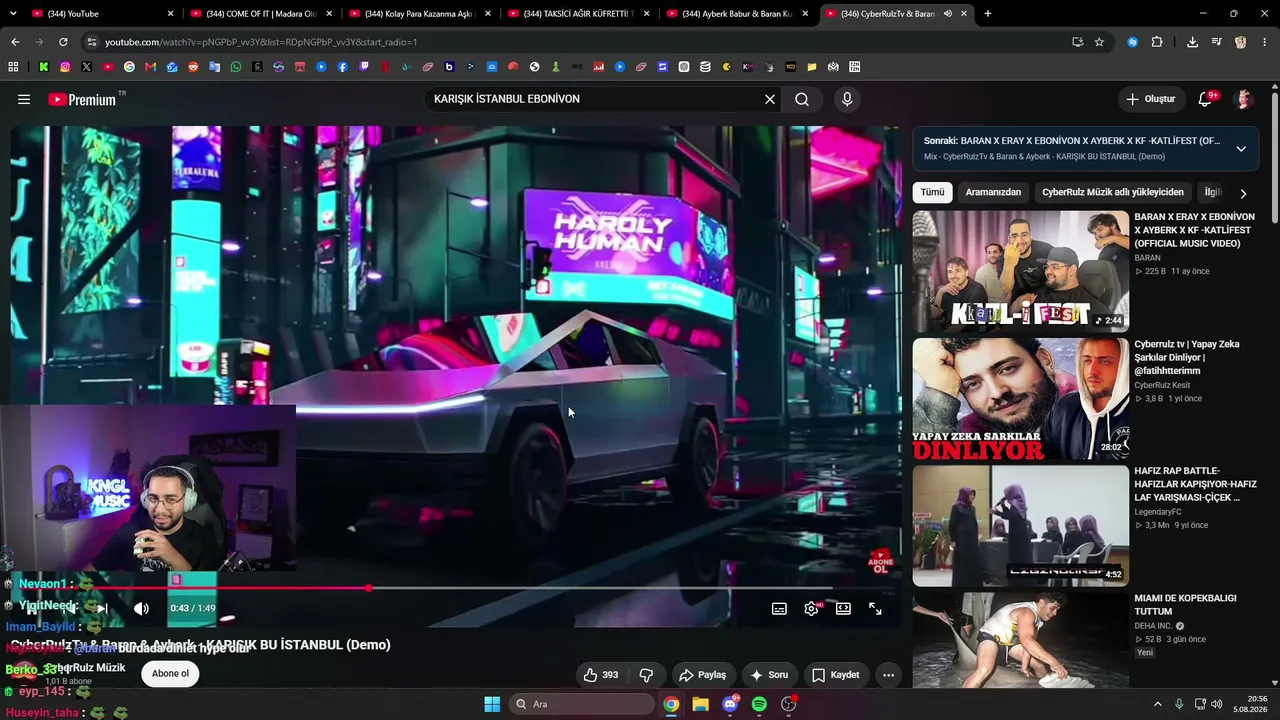Open MIAMI DE KOPEKBALIGI TUTTUM title
Screen dimensions: 1280x720
(x=1185, y=605)
